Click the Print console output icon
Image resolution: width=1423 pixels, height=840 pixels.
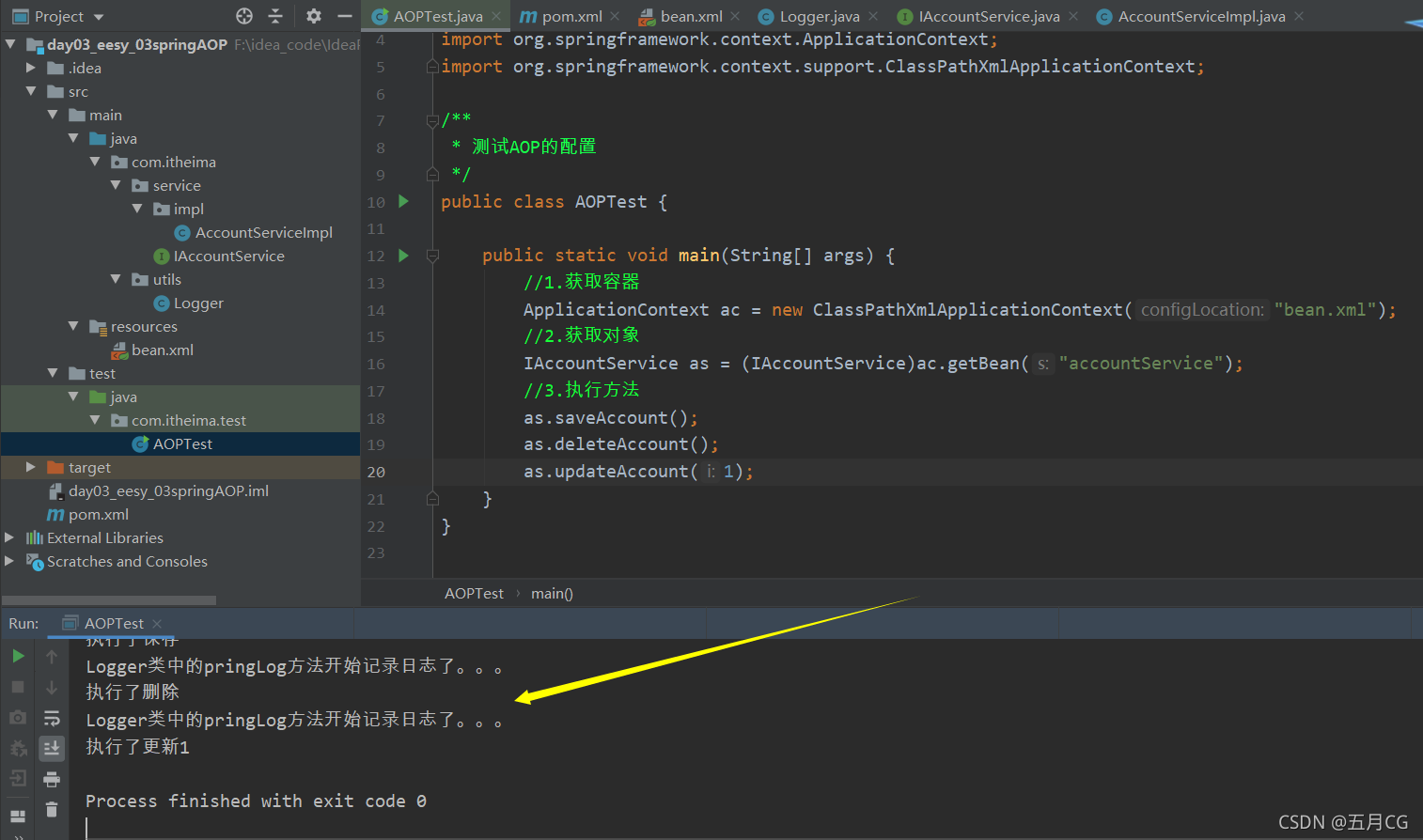[52, 779]
